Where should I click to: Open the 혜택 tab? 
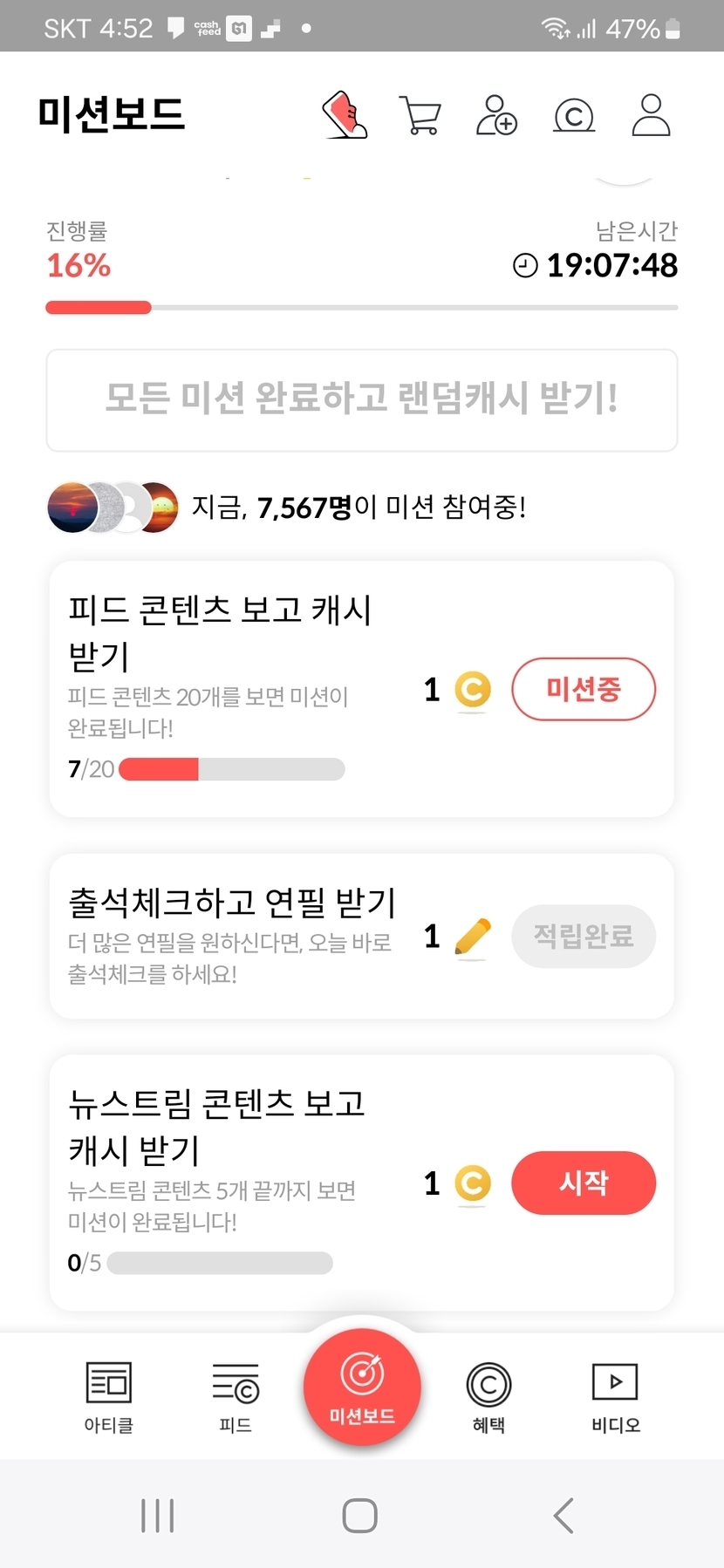[488, 1397]
